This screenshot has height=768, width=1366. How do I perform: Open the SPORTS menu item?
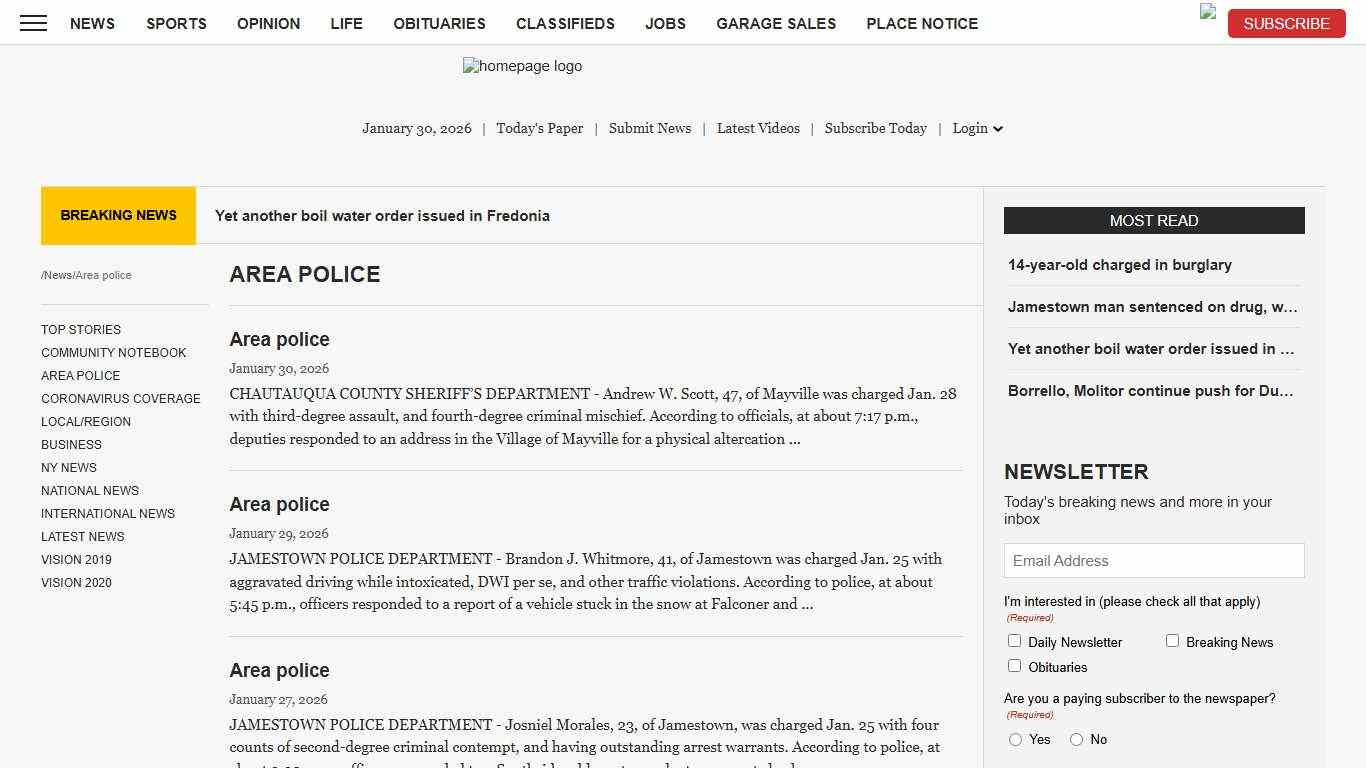point(176,23)
